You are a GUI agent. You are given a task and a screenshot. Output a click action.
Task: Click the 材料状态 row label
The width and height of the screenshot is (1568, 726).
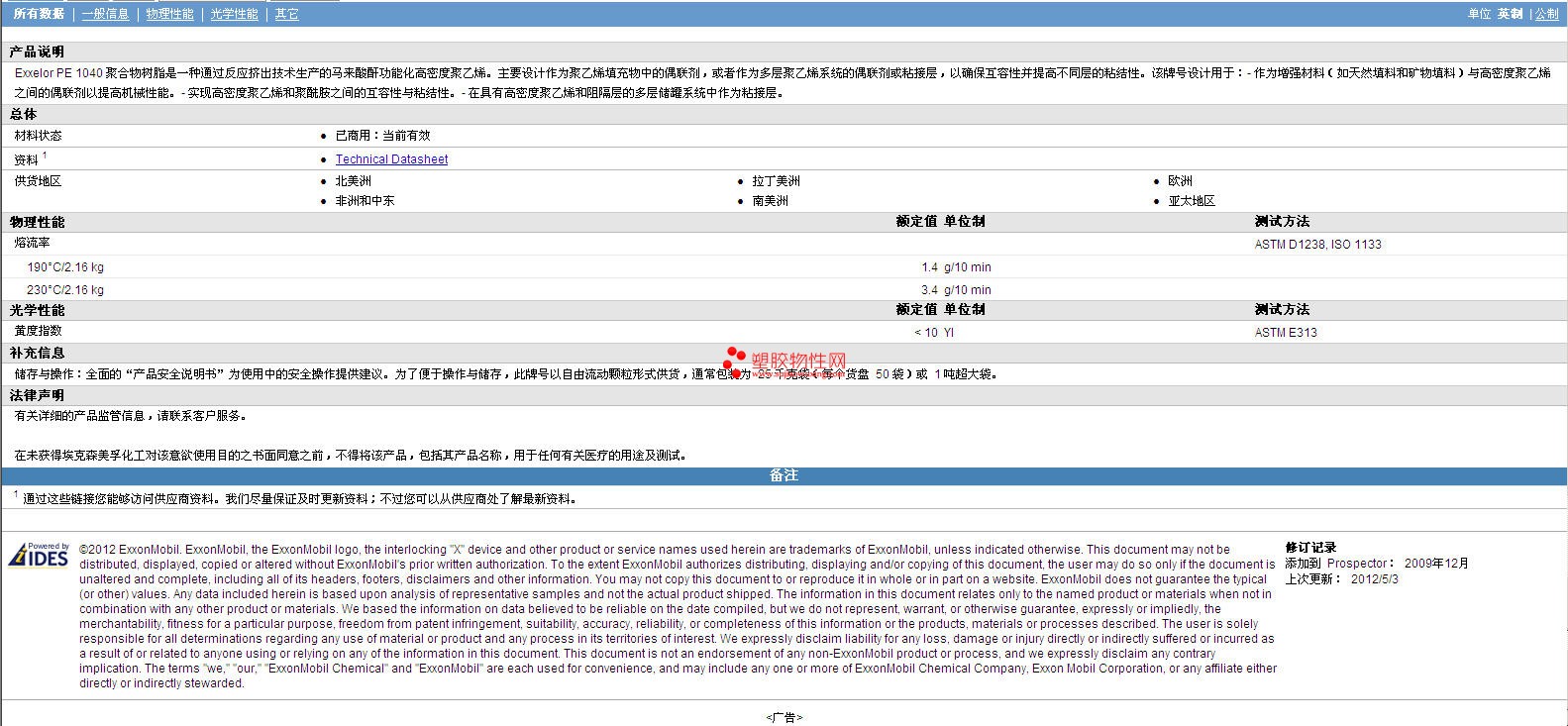tap(38, 136)
